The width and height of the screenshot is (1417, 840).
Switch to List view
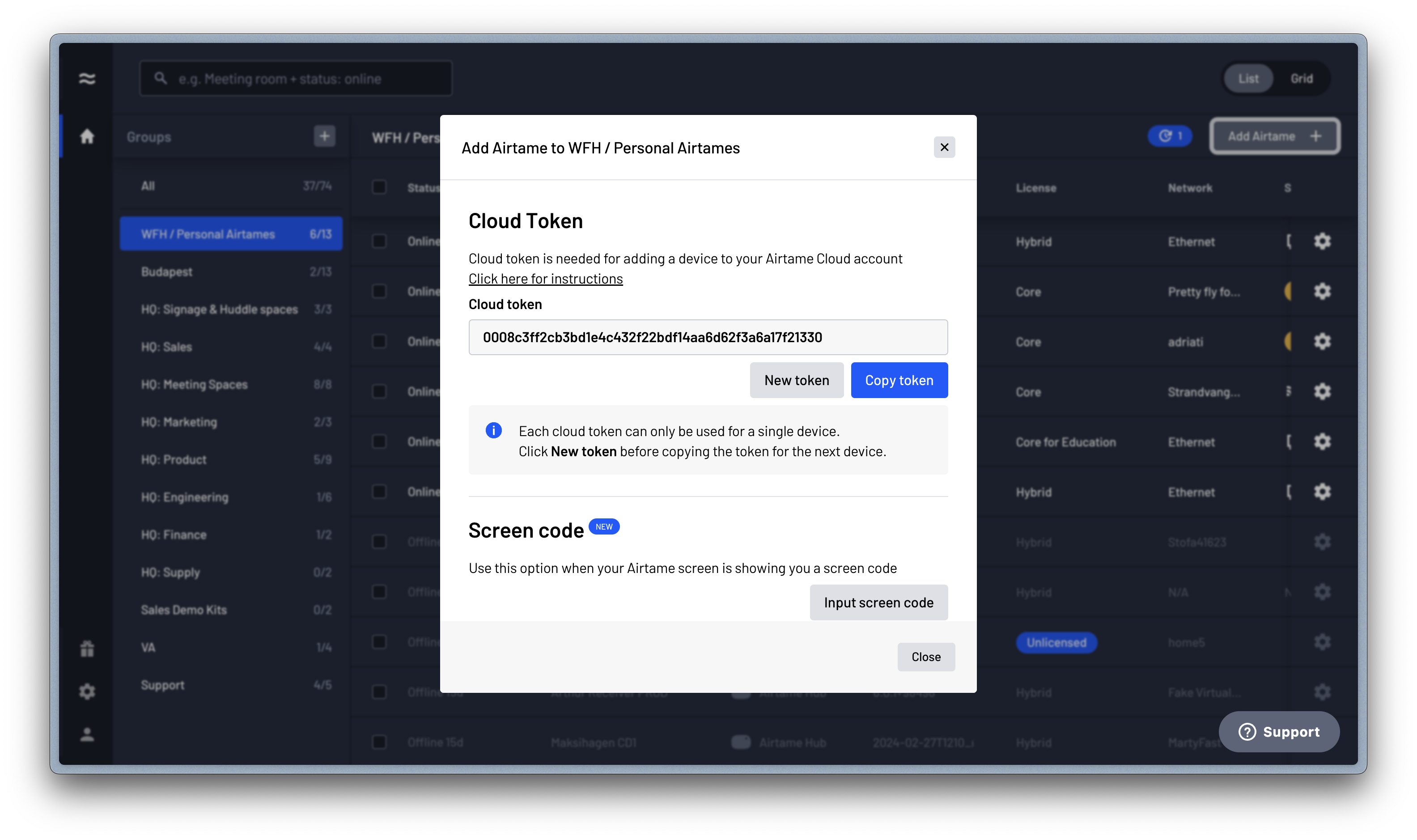(1248, 79)
